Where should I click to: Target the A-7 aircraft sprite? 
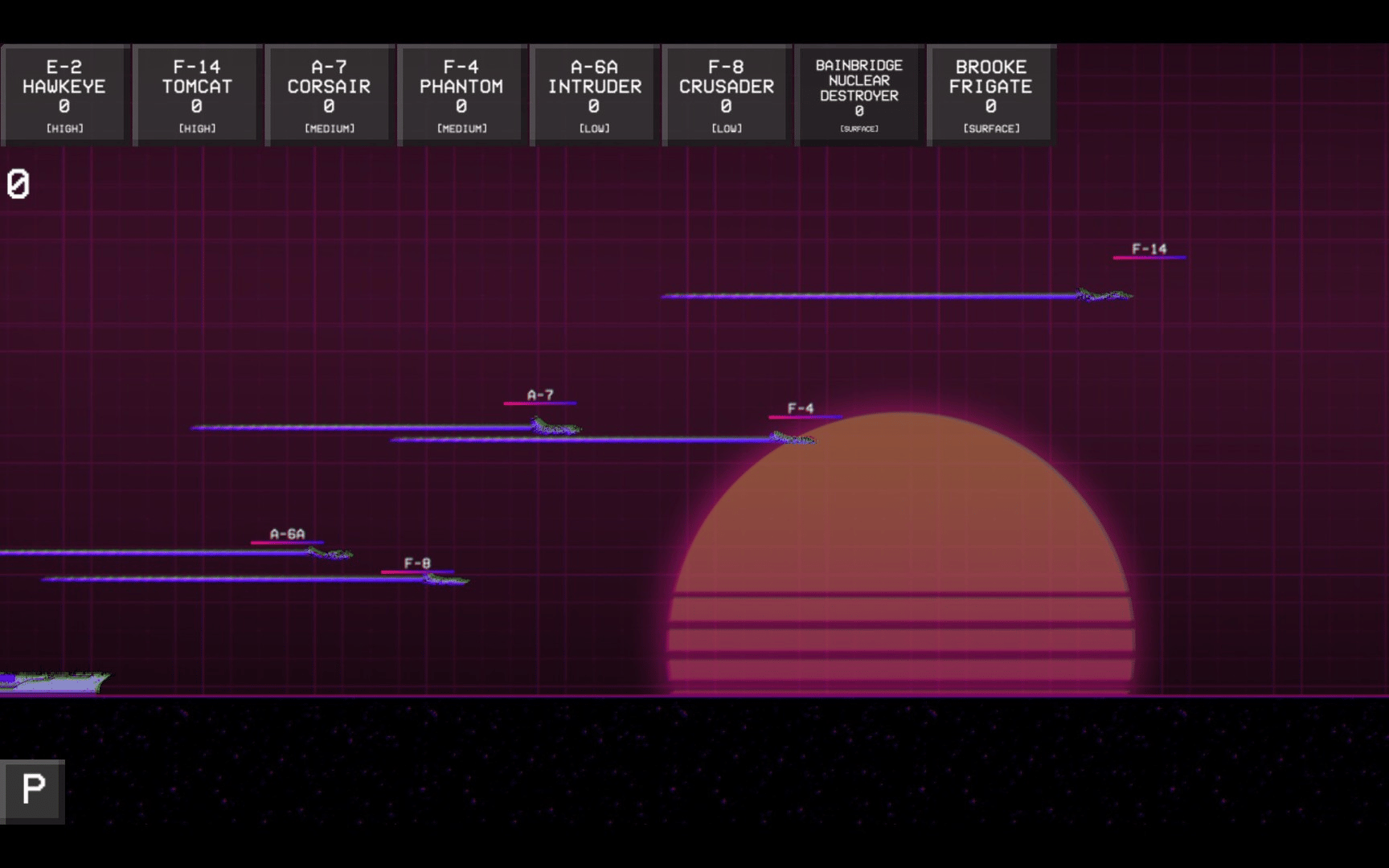pyautogui.click(x=555, y=427)
